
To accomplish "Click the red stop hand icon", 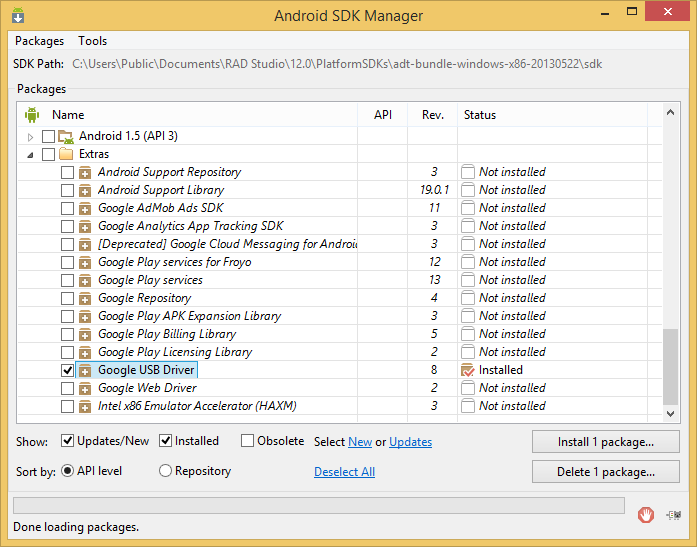I will tap(645, 515).
